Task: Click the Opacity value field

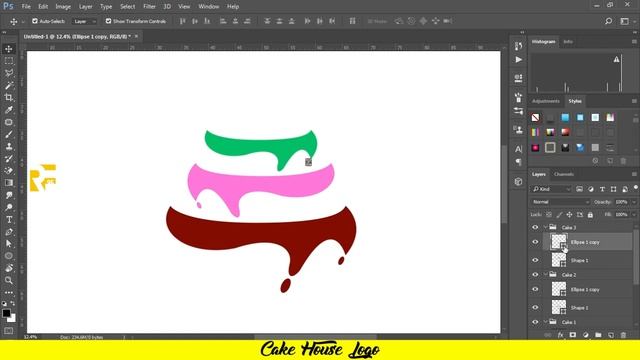Action: tap(621, 202)
